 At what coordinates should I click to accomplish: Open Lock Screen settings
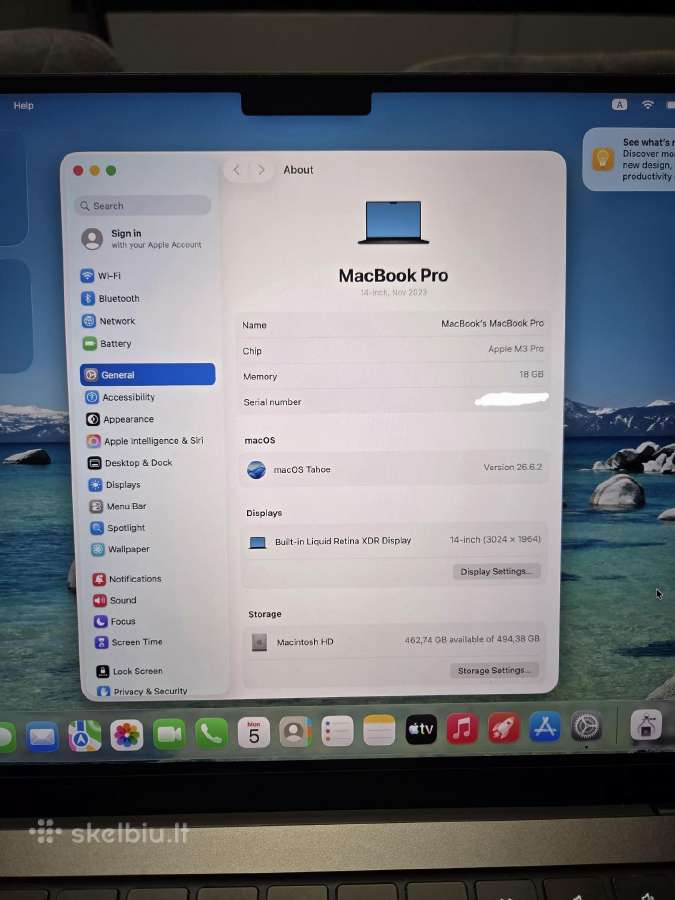[x=130, y=670]
